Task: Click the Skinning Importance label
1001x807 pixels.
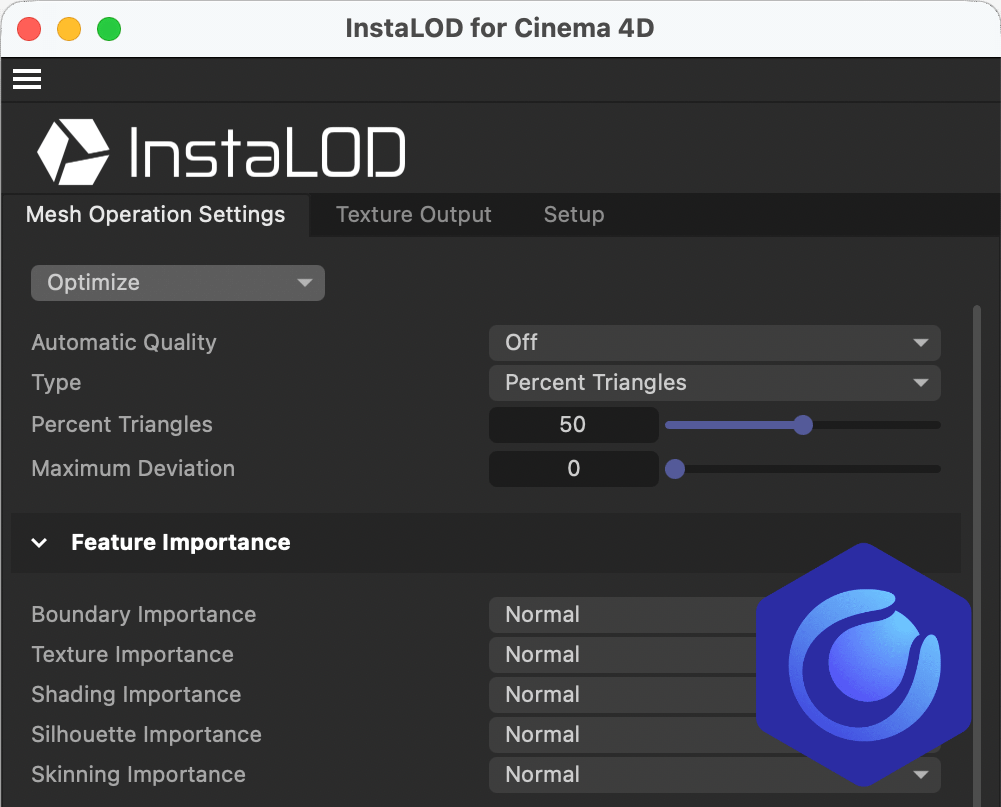Action: point(139,775)
